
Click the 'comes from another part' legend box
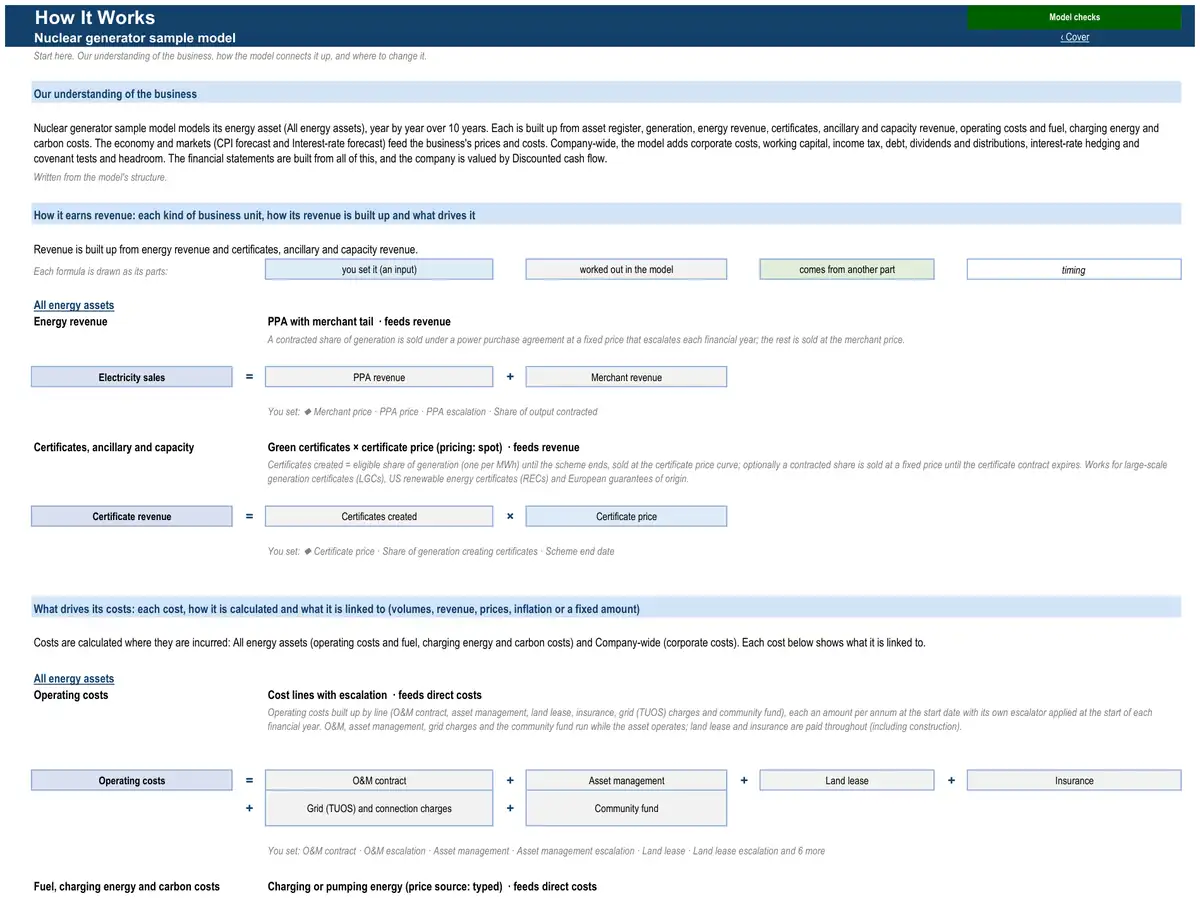point(847,269)
